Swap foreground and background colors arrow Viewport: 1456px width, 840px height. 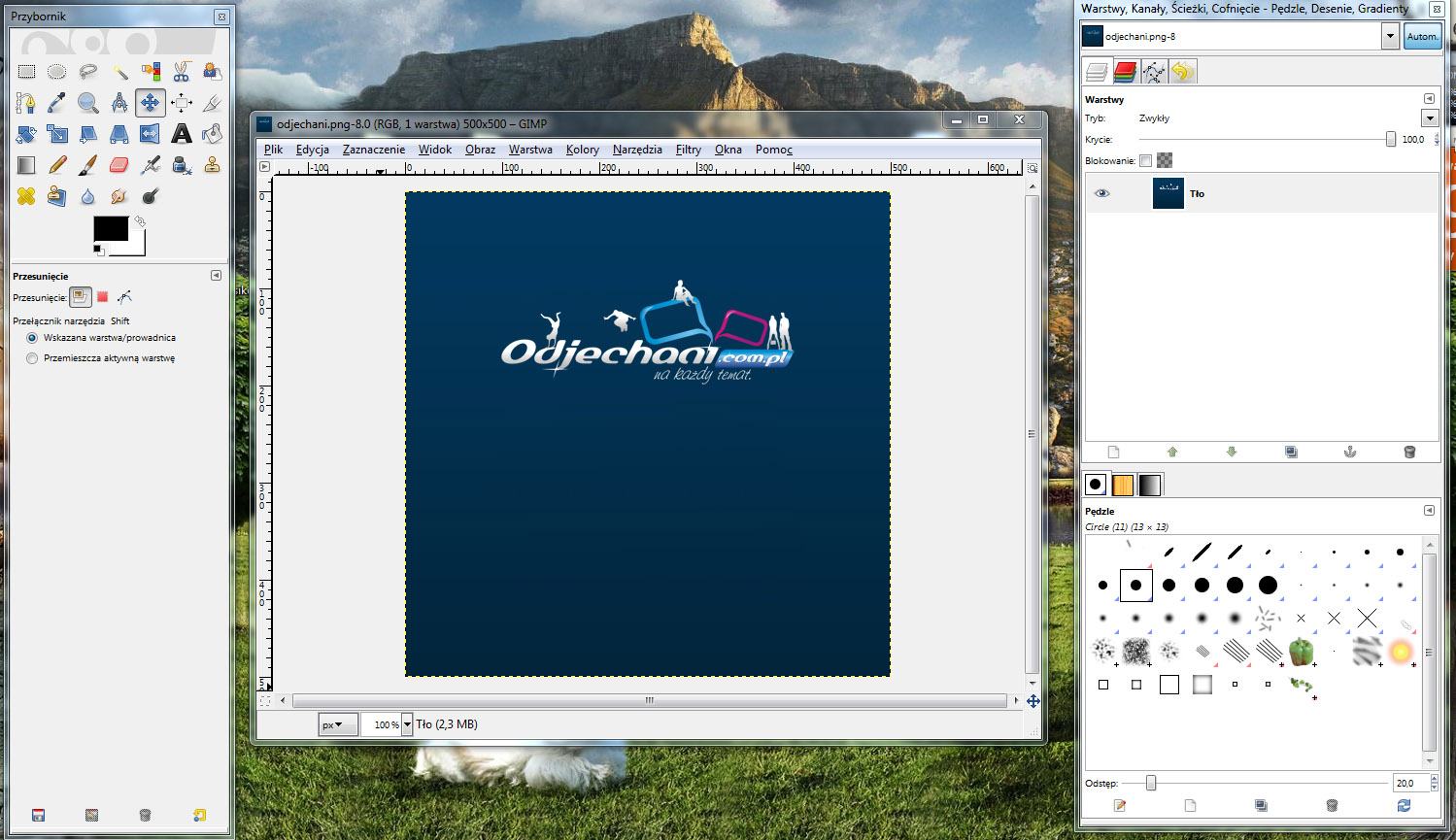(x=140, y=221)
